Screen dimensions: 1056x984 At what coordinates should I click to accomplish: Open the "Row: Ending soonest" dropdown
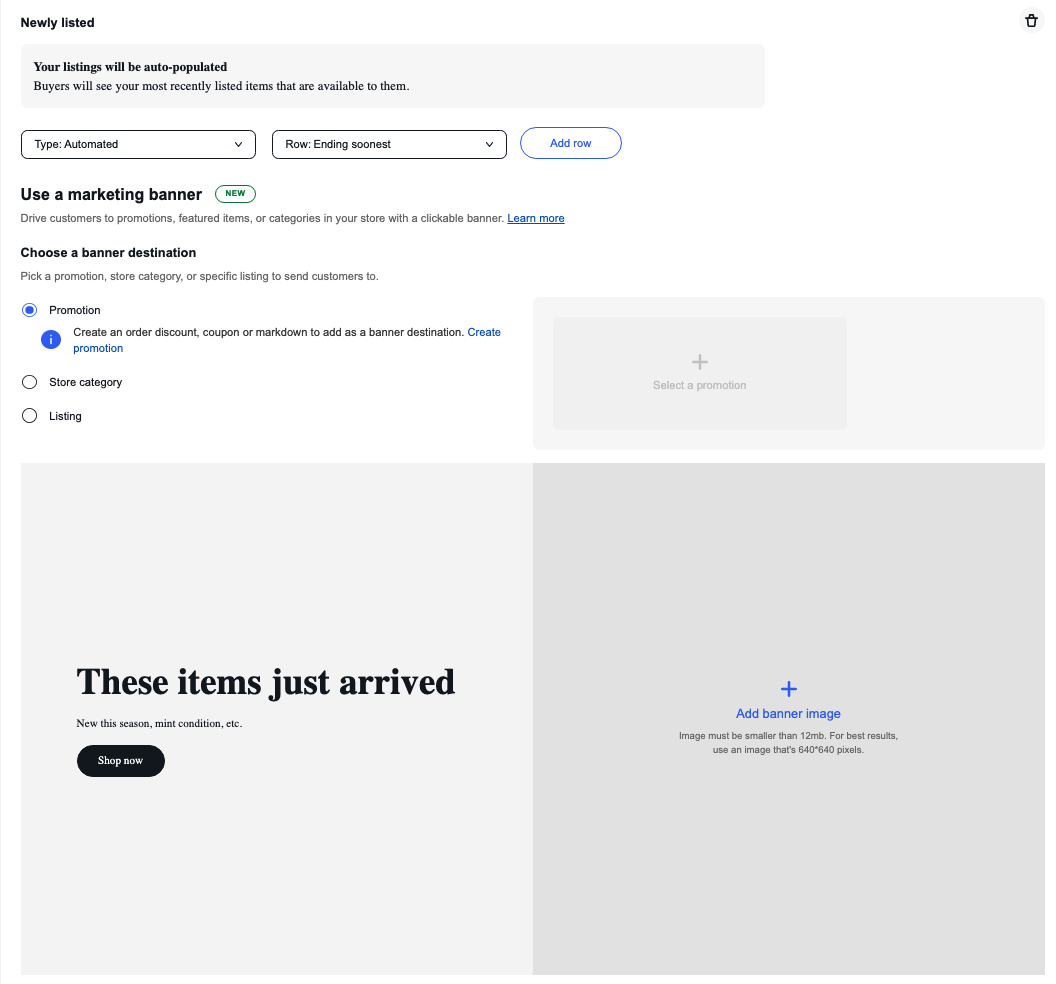tap(389, 144)
